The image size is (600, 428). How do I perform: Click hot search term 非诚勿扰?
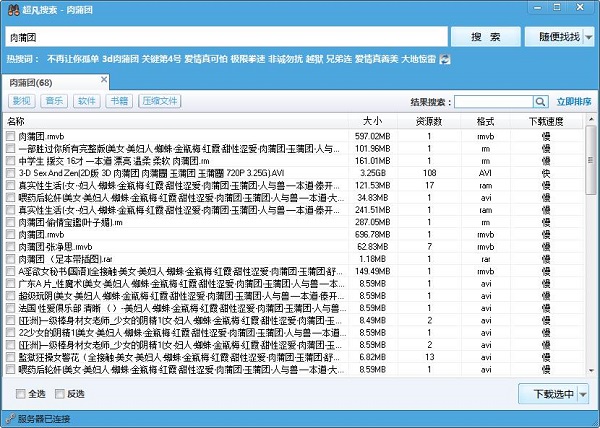(x=285, y=59)
